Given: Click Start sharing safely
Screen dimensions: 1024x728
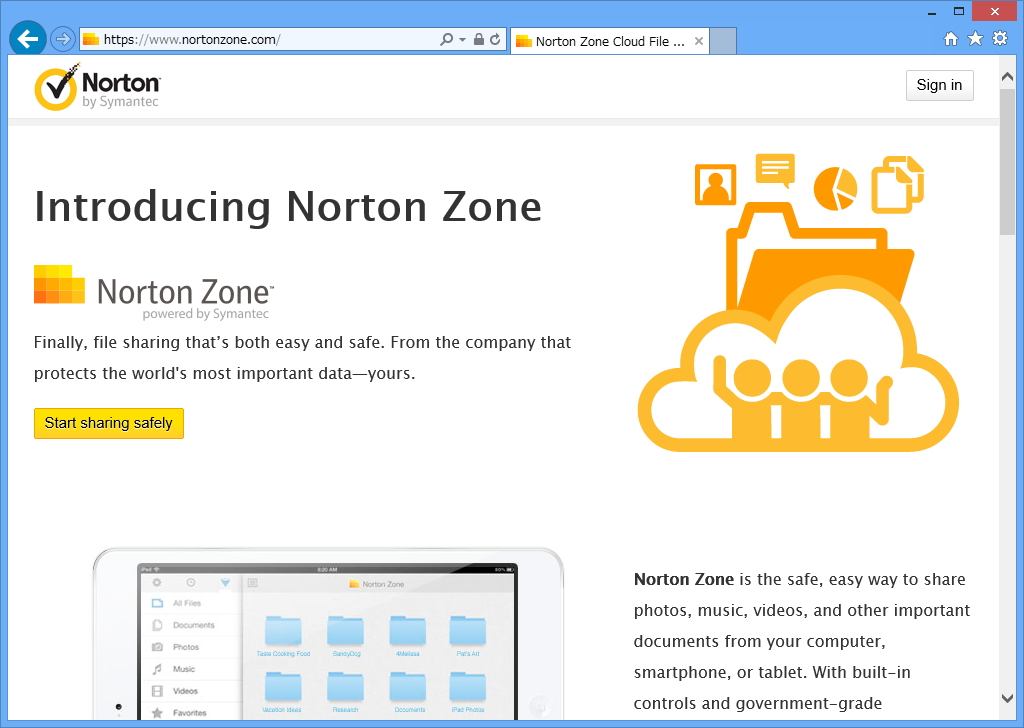Looking at the screenshot, I should click(x=108, y=423).
